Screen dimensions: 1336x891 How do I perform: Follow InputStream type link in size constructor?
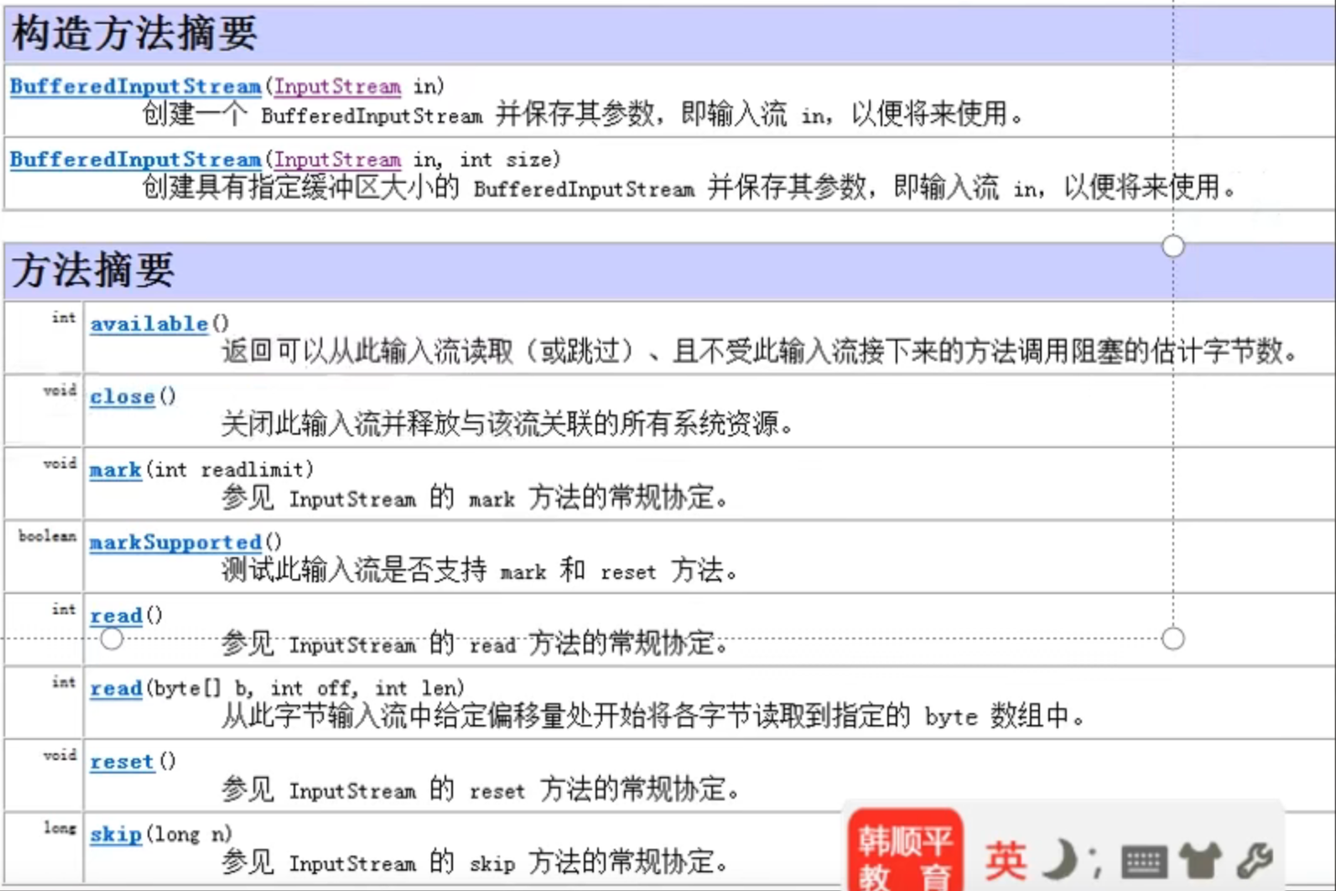coord(337,160)
